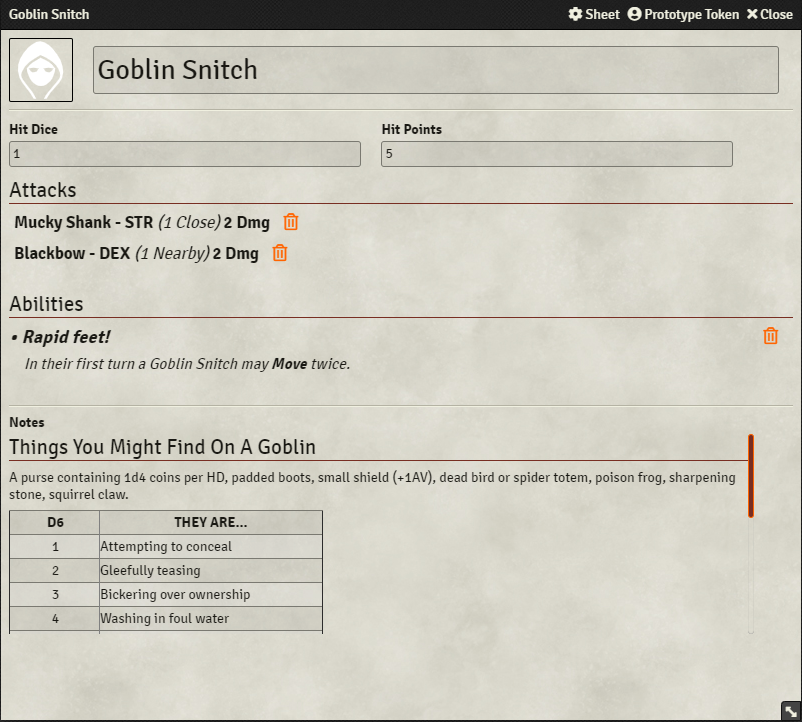This screenshot has width=802, height=722.
Task: Click the Abilities section heading
Action: tap(47, 304)
